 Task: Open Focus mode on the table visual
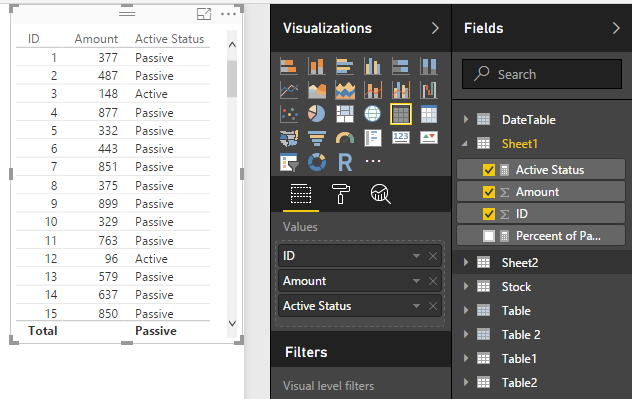point(204,14)
